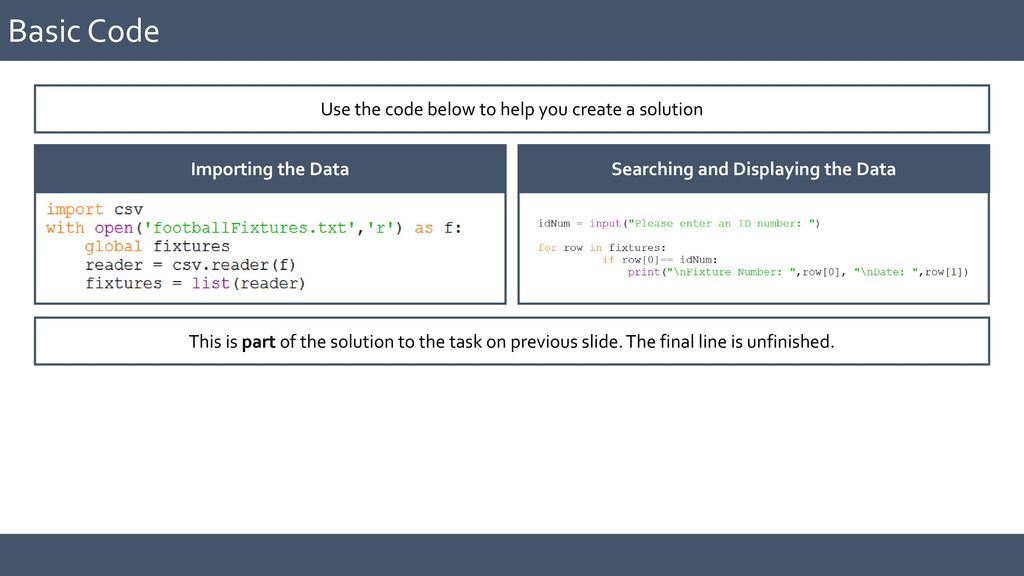Viewport: 1024px width, 576px height.
Task: Click 'The final line is unfinished' sentence
Action: pyautogui.click(x=729, y=342)
